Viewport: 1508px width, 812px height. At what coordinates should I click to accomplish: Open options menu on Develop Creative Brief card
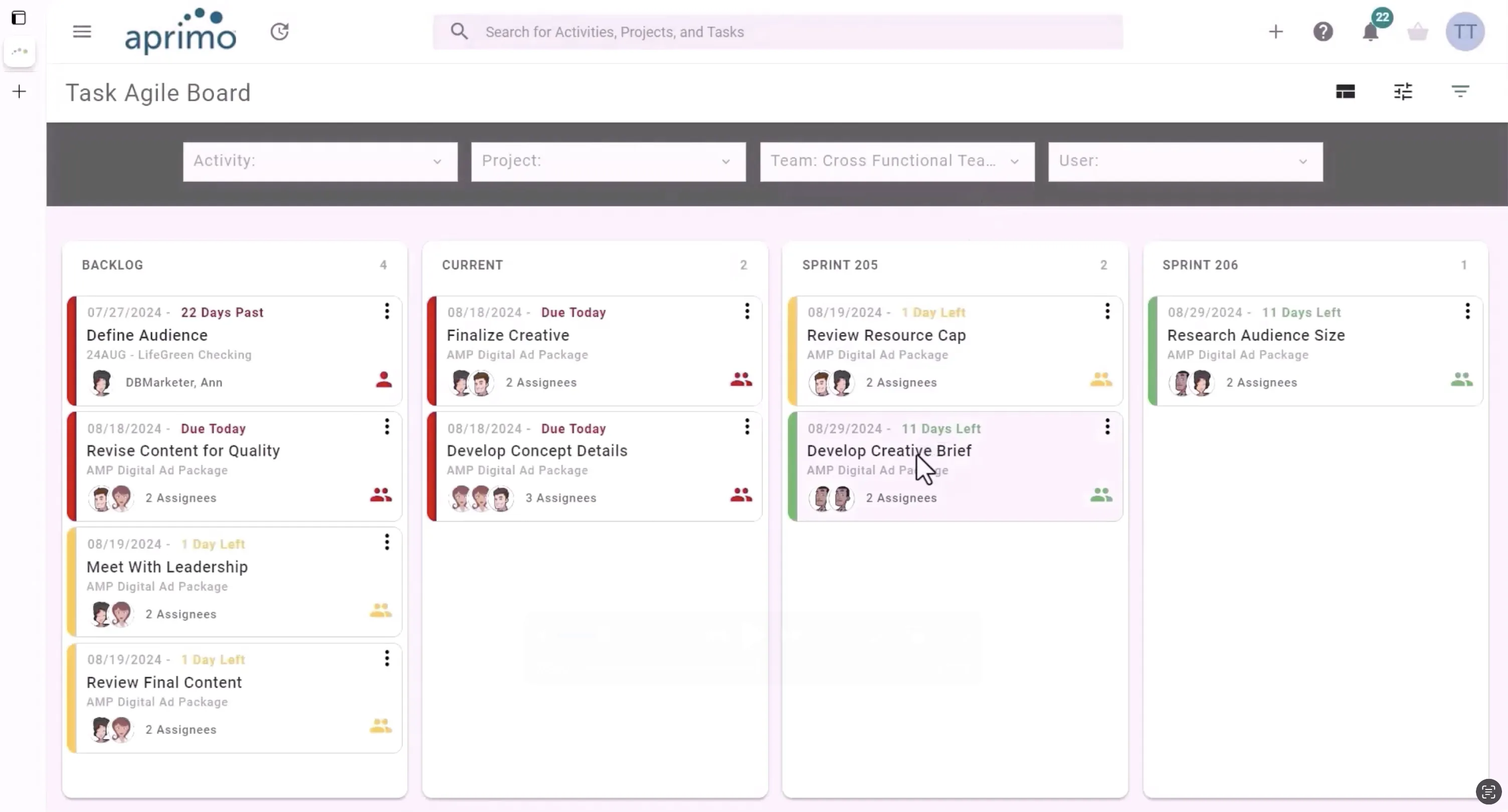[x=1107, y=428]
